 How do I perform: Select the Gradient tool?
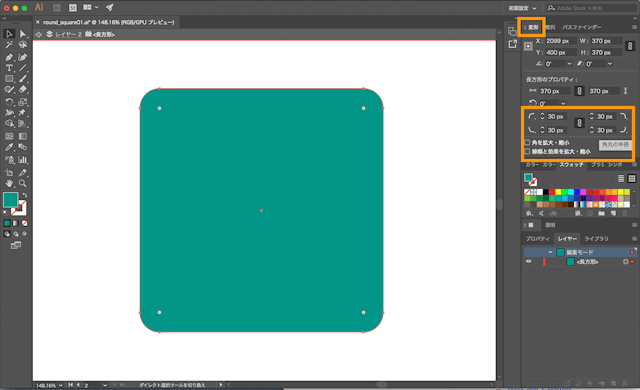click(x=23, y=136)
